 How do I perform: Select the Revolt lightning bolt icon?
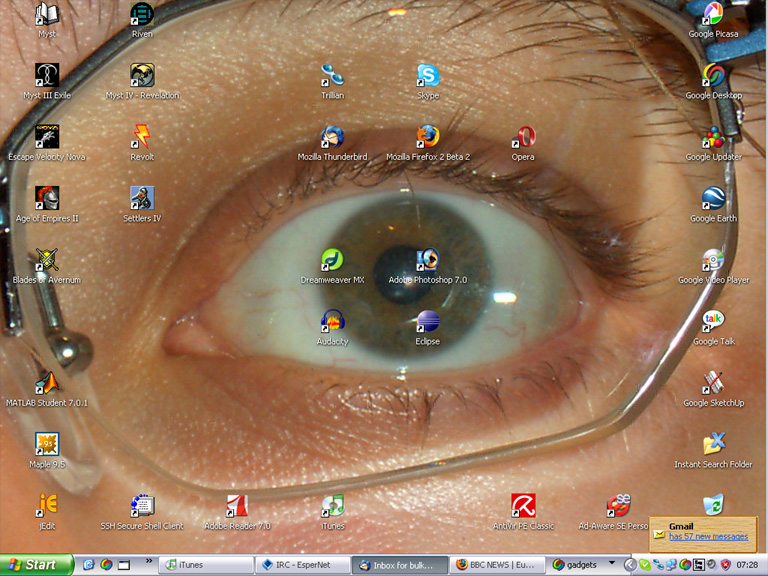pyautogui.click(x=142, y=144)
